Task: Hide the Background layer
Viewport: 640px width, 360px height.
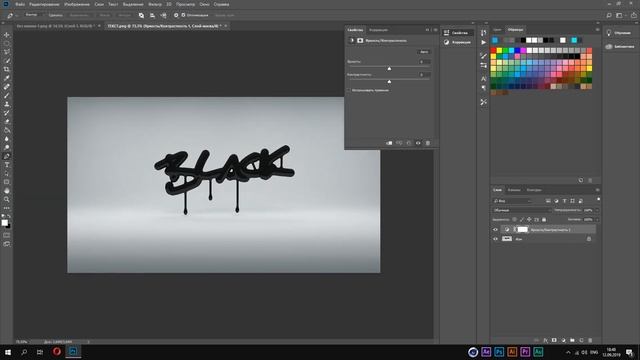Action: click(496, 239)
